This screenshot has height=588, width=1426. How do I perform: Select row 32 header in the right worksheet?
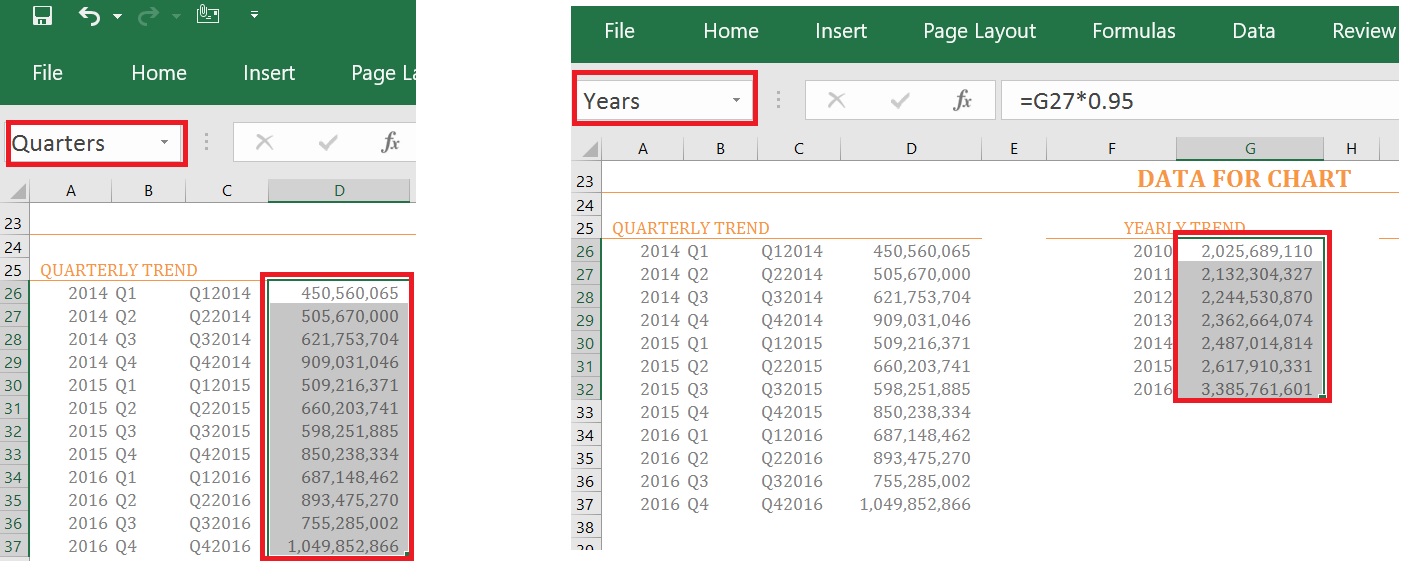[x=587, y=389]
